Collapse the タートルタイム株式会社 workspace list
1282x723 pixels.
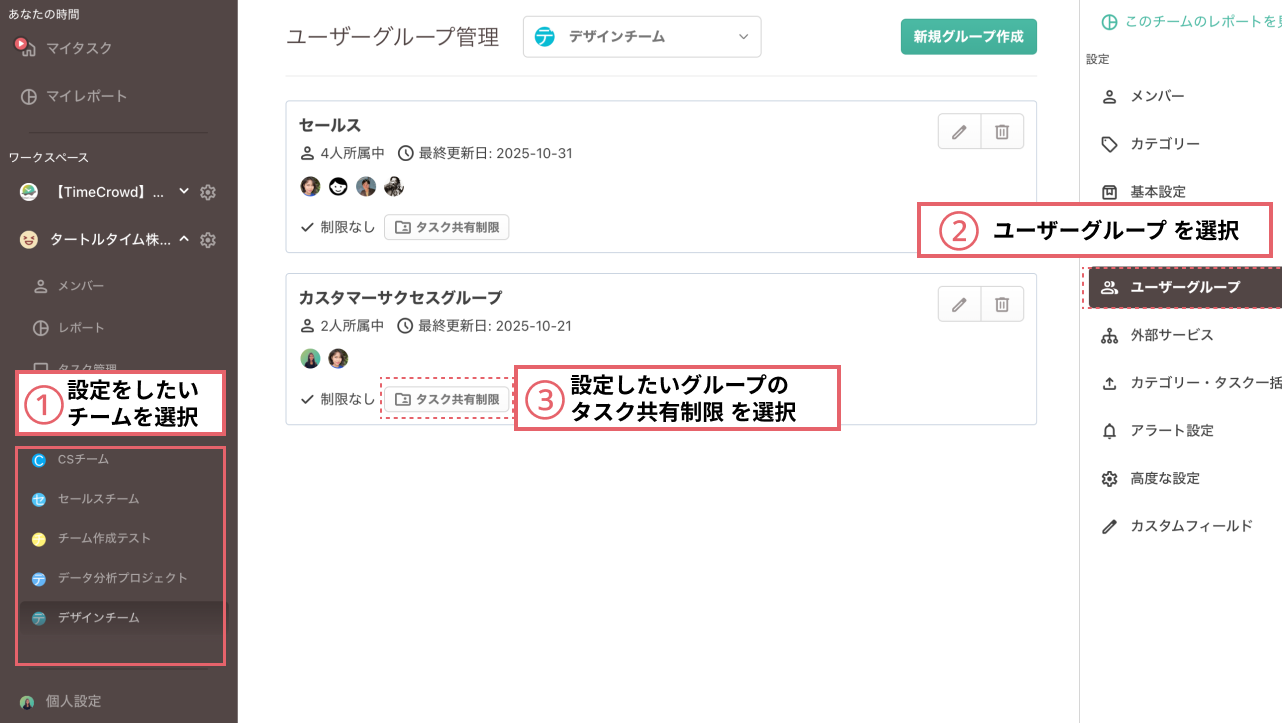[x=183, y=239]
